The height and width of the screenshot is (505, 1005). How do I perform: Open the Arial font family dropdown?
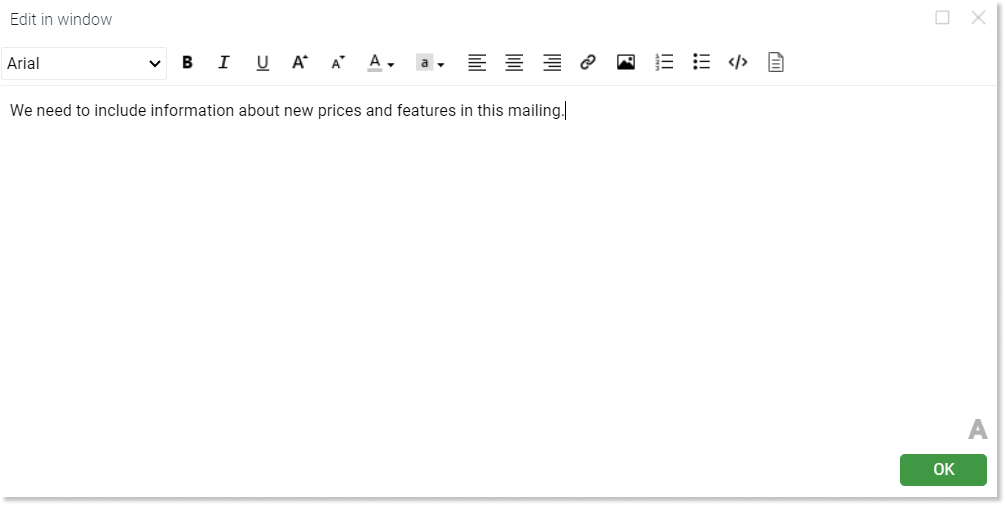[84, 63]
